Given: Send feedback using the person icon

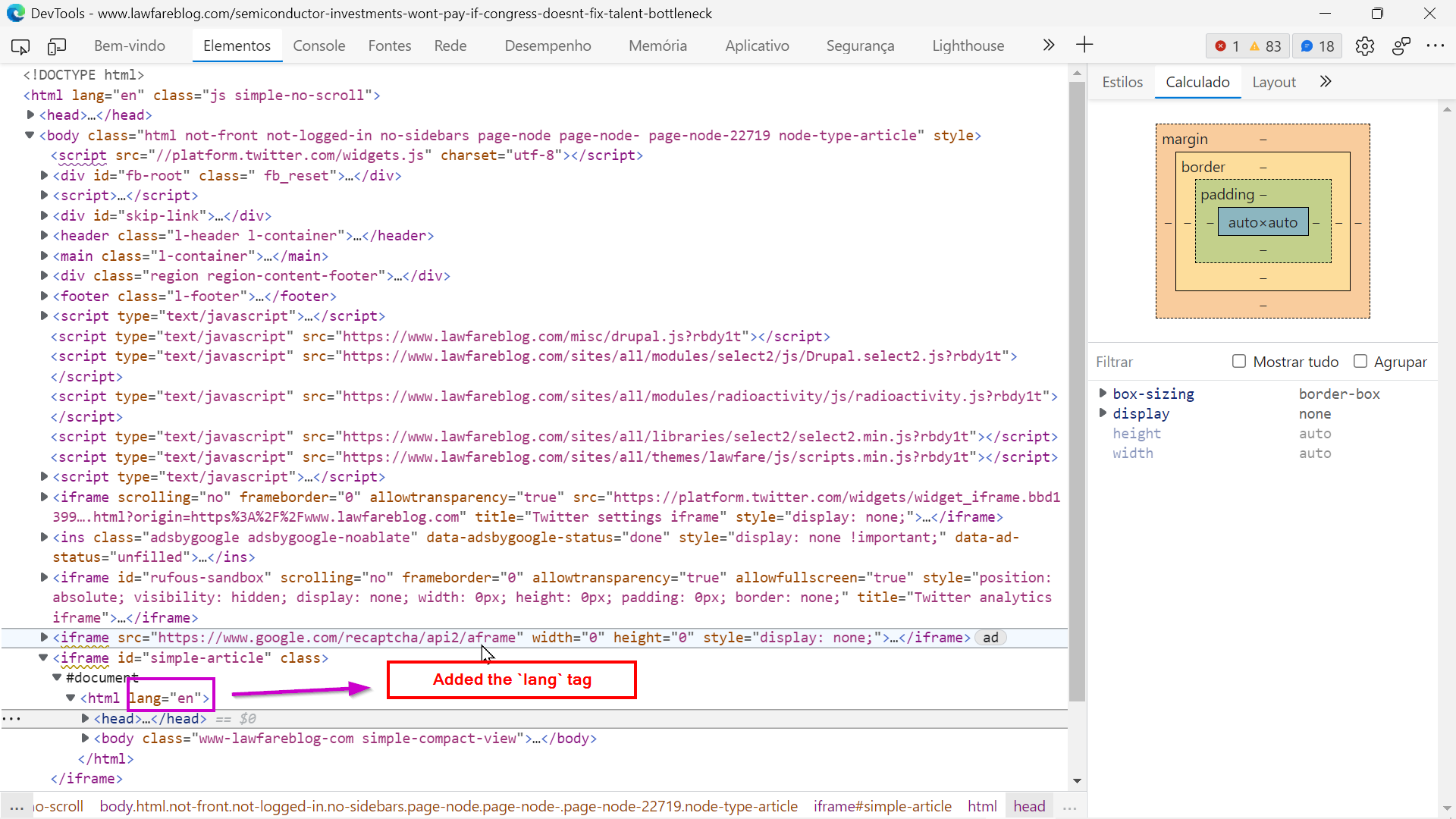Looking at the screenshot, I should point(1401,46).
